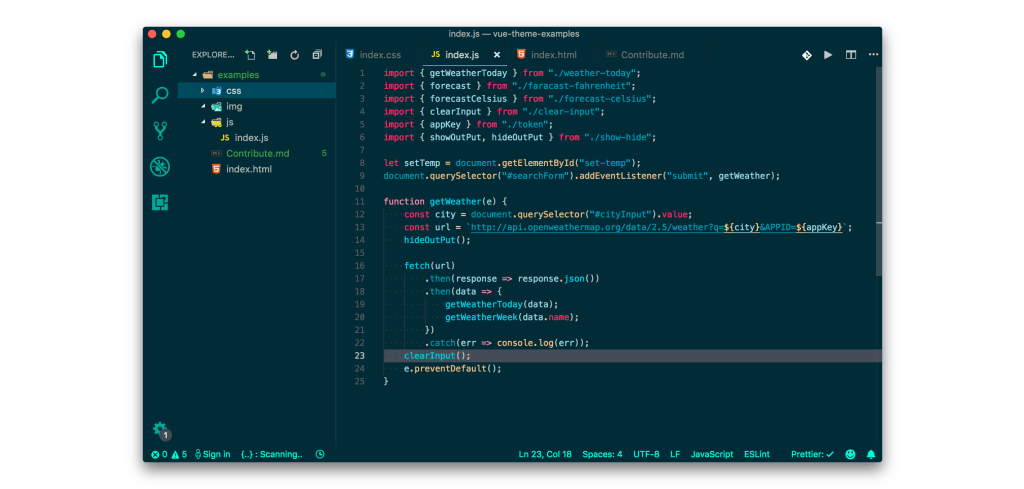
Task: Click Sign in on the status bar
Action: tap(212, 454)
